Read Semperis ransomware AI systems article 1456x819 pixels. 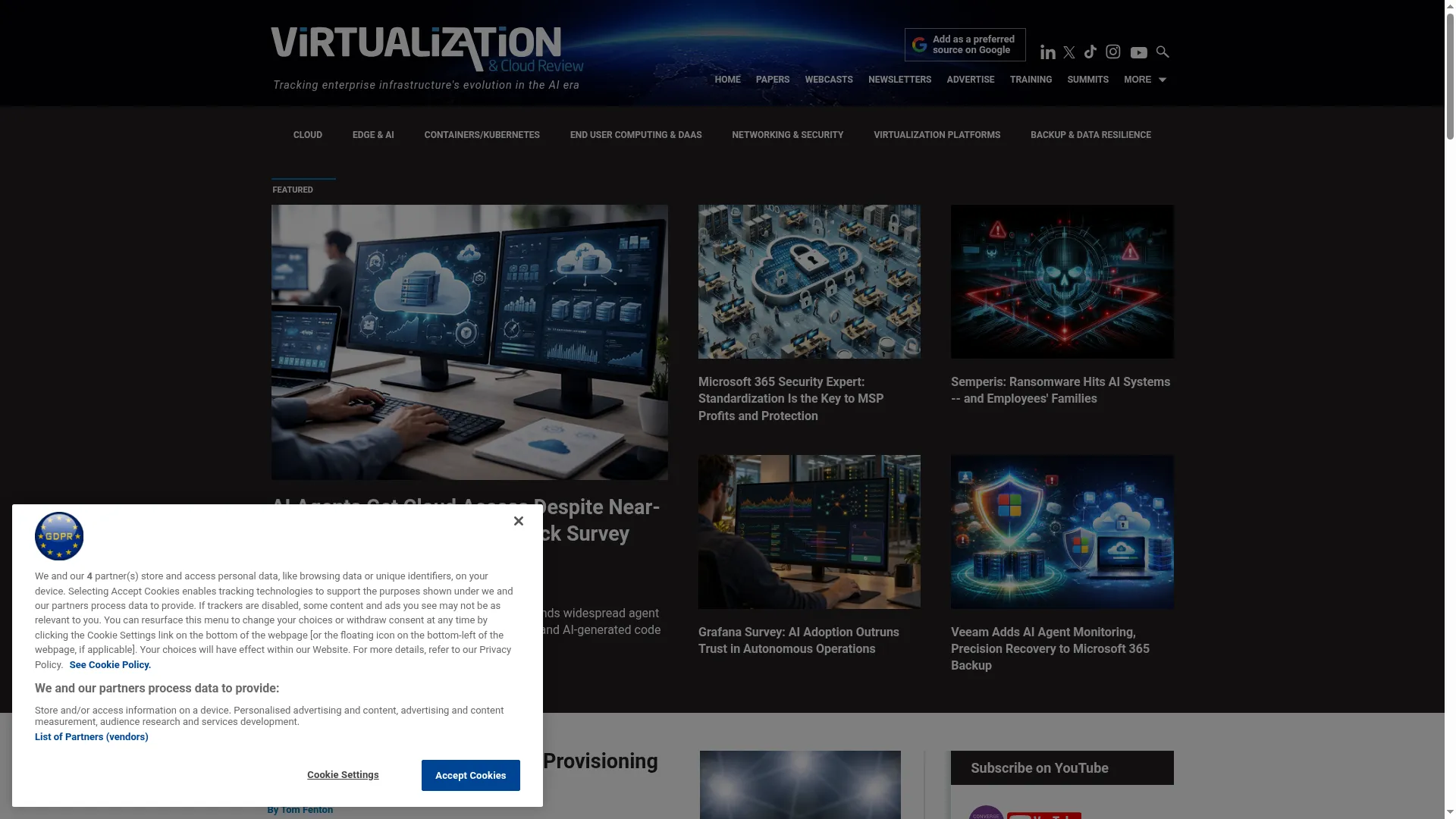click(1060, 391)
